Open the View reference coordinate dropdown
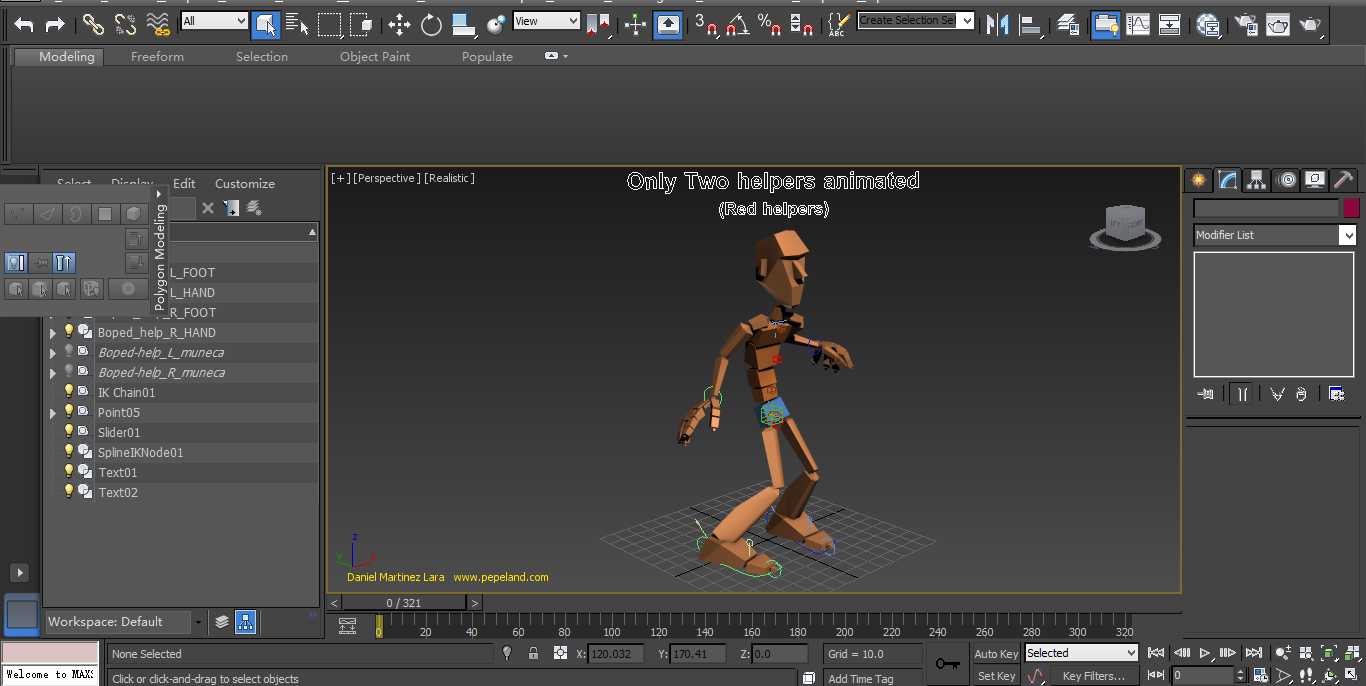 pyautogui.click(x=546, y=21)
